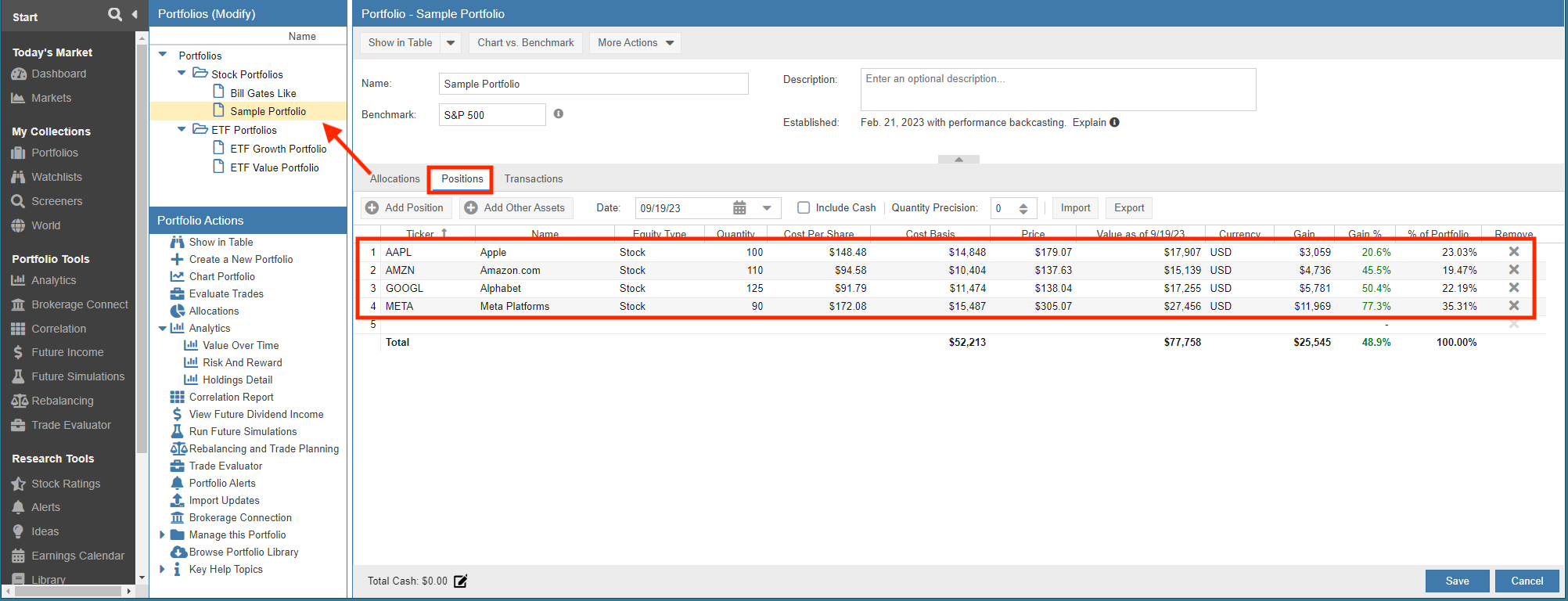
Task: Click the portfolio Name input field
Action: tap(593, 84)
